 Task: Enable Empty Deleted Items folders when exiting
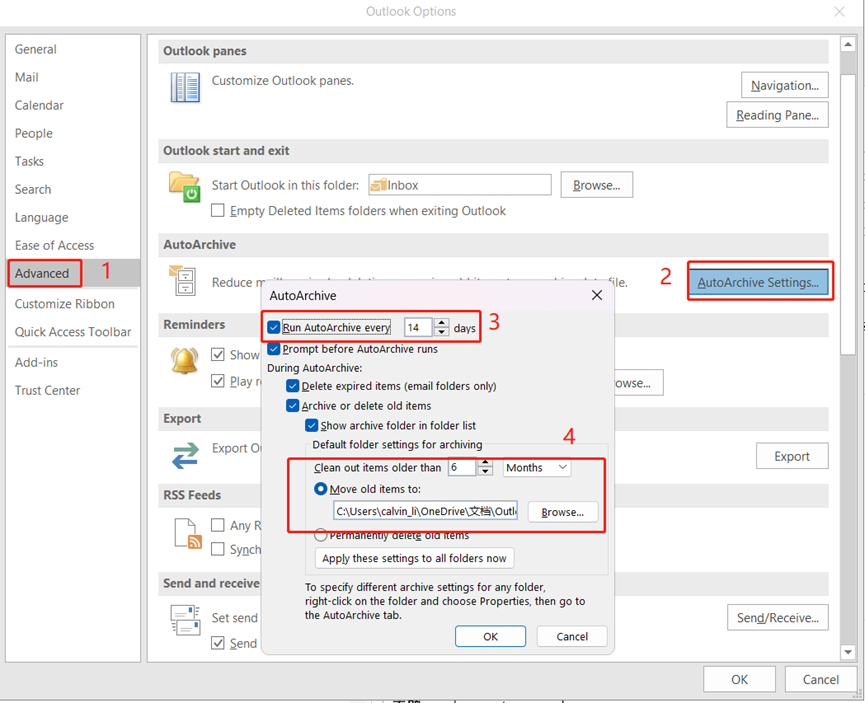point(218,210)
